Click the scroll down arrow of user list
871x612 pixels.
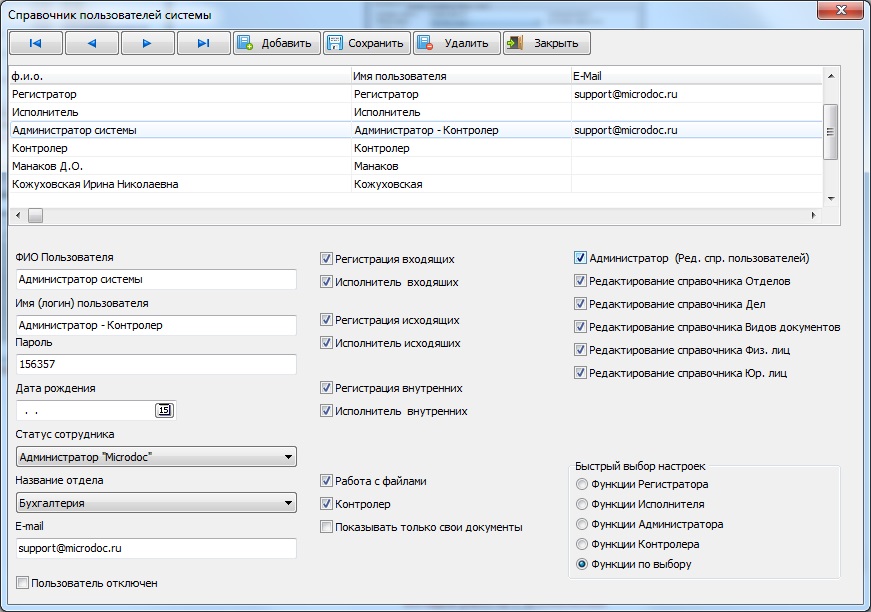pyautogui.click(x=831, y=199)
